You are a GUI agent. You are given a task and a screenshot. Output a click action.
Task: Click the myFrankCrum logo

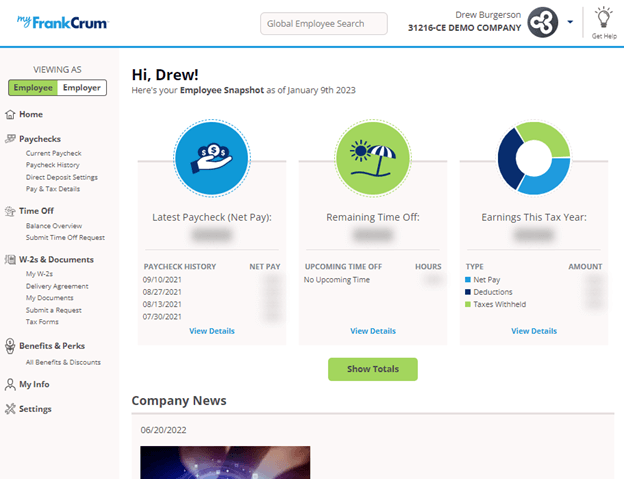tap(62, 22)
